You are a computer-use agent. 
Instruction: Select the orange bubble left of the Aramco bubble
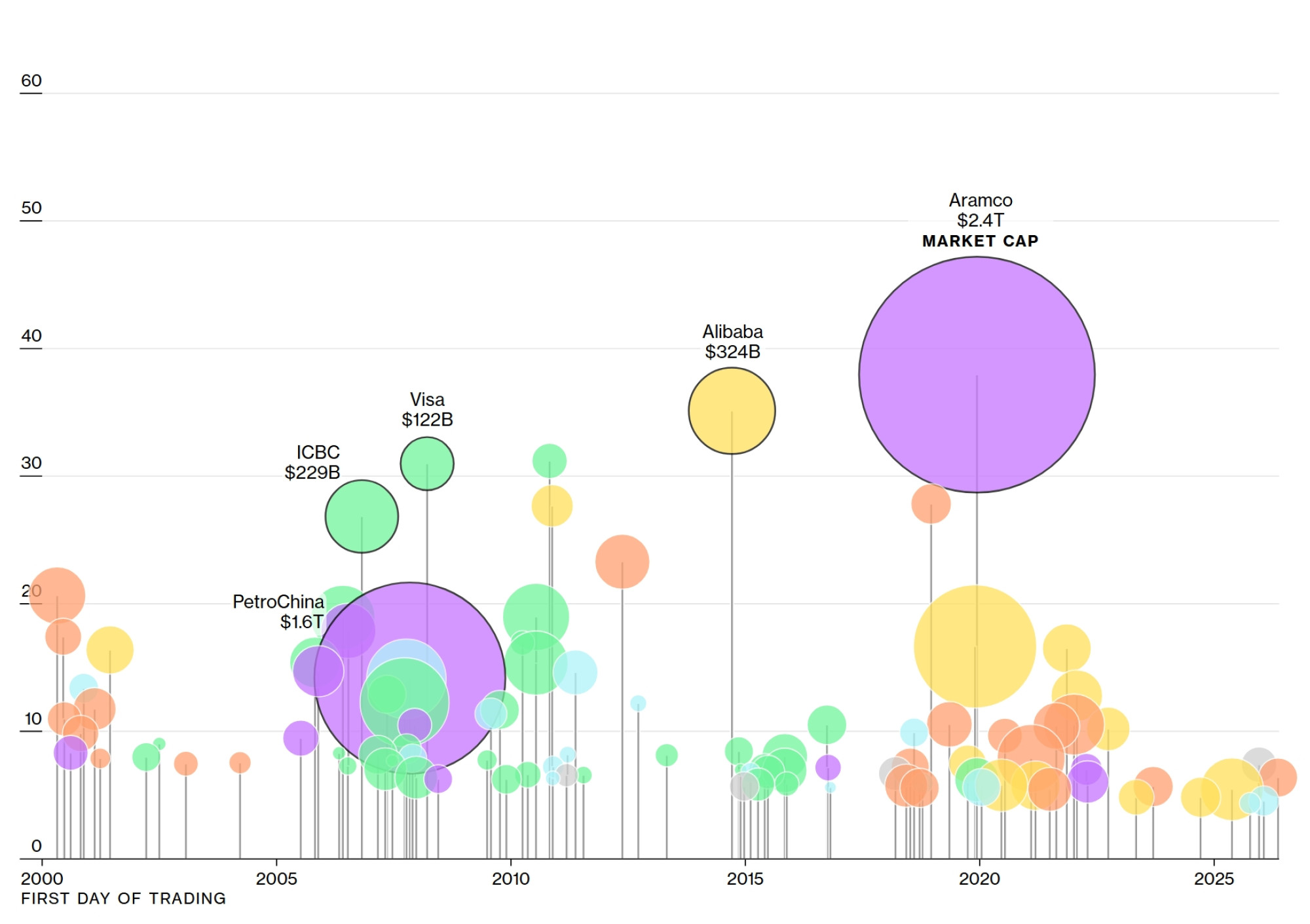tap(931, 504)
